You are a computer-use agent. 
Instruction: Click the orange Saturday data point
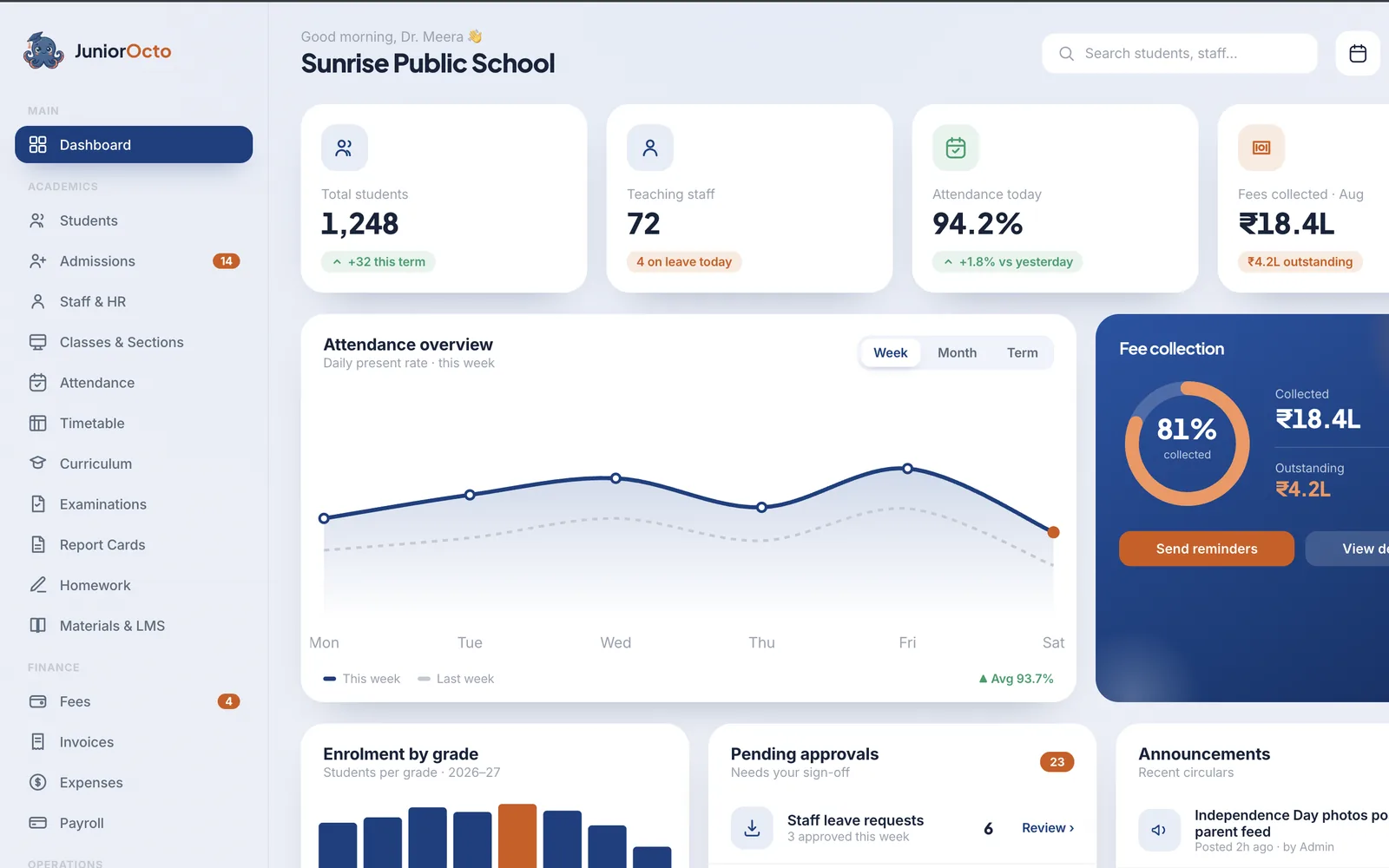pyautogui.click(x=1053, y=532)
